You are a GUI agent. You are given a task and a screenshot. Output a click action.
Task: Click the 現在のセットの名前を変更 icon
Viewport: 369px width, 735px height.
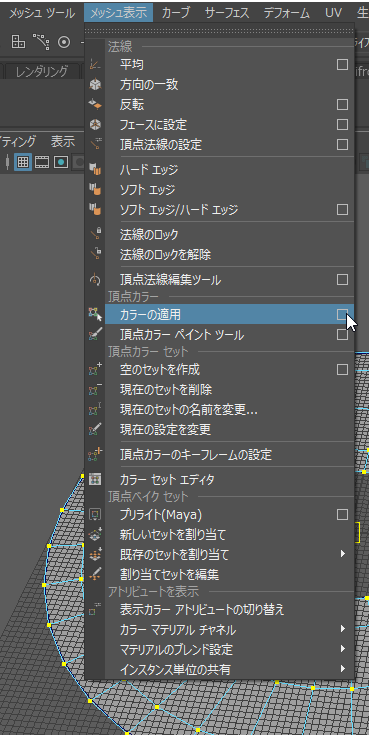[95, 409]
